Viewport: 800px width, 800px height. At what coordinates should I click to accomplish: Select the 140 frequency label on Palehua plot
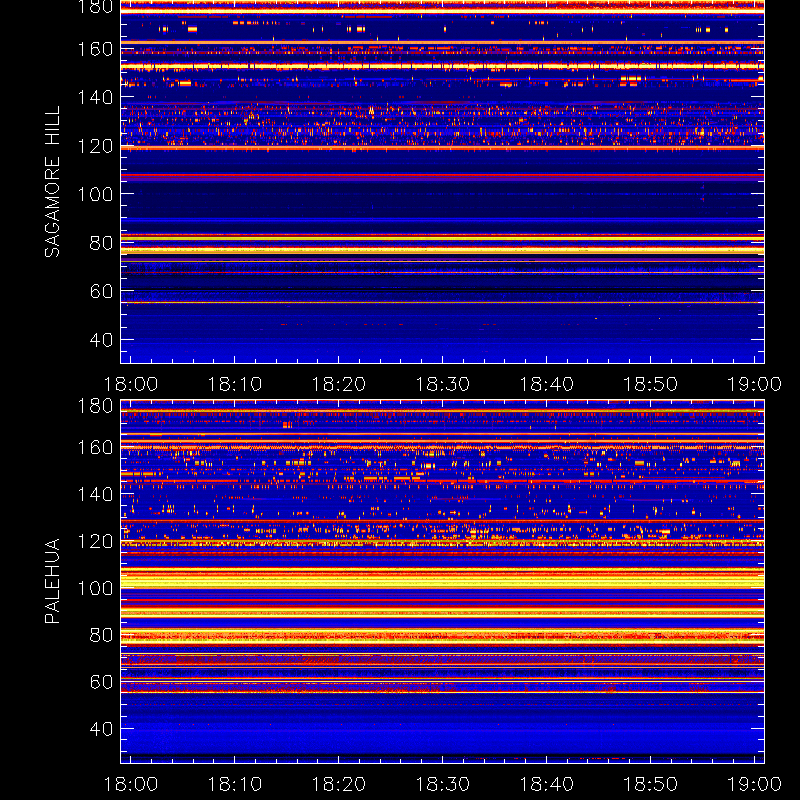point(95,494)
